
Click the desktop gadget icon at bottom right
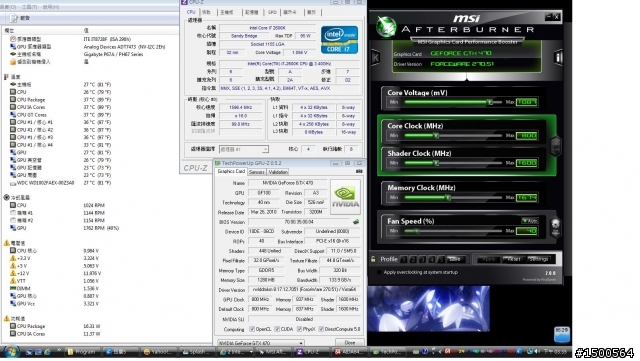tap(562, 334)
